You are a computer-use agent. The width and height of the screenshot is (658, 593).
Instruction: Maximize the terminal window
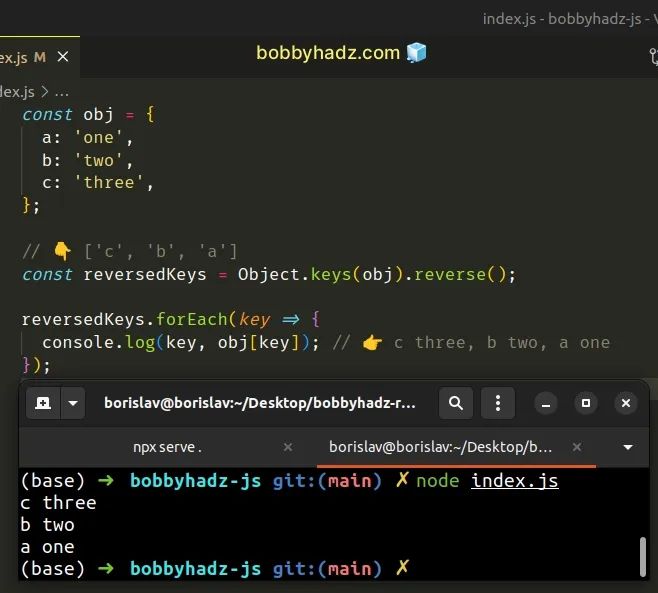point(586,403)
